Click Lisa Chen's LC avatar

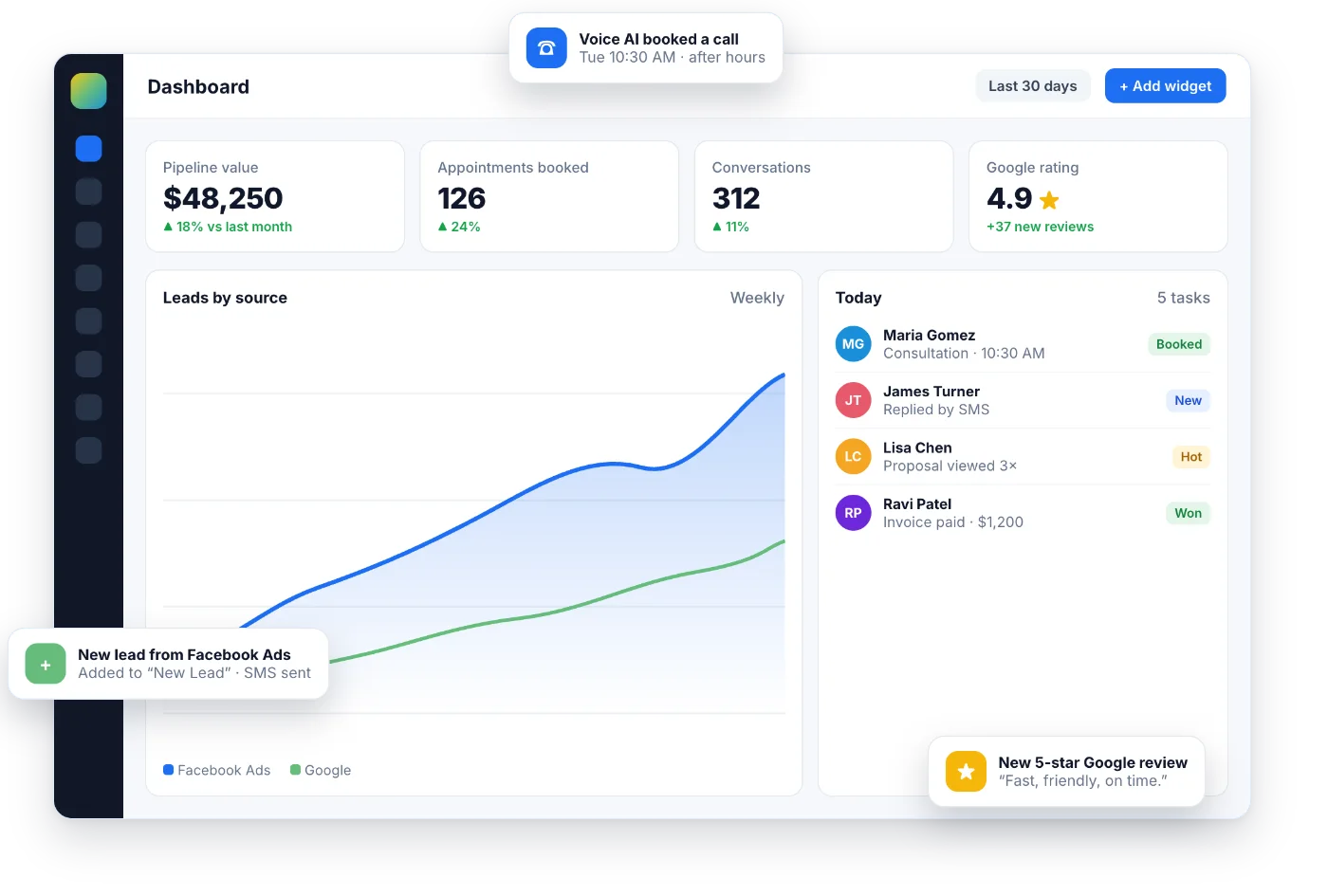click(x=853, y=457)
